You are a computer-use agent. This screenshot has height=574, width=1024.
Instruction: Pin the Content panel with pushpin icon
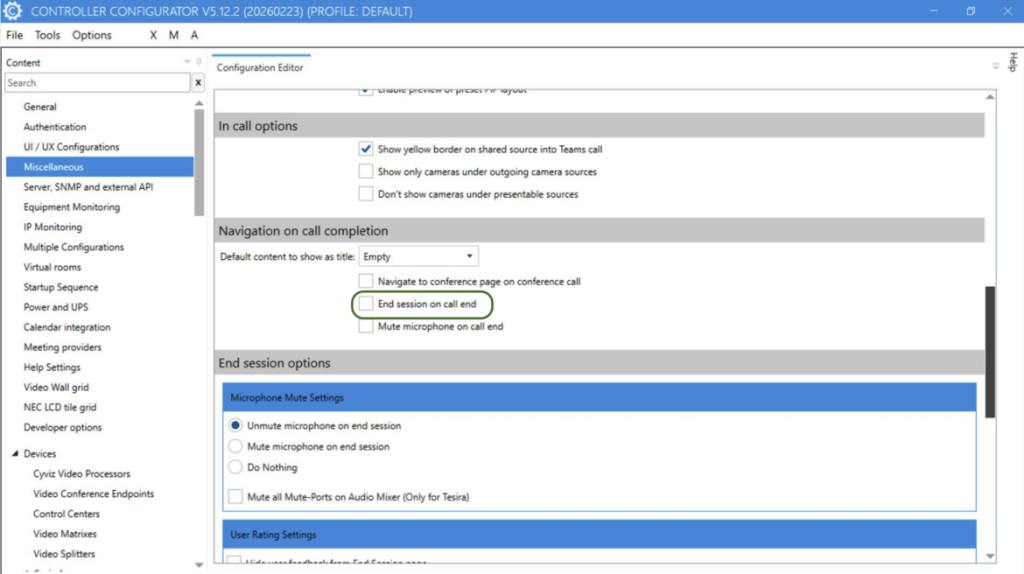(x=199, y=63)
